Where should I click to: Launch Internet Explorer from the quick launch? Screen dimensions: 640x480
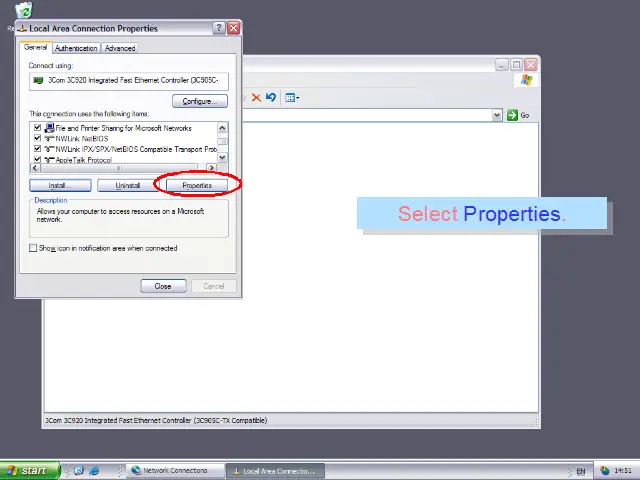[x=94, y=470]
